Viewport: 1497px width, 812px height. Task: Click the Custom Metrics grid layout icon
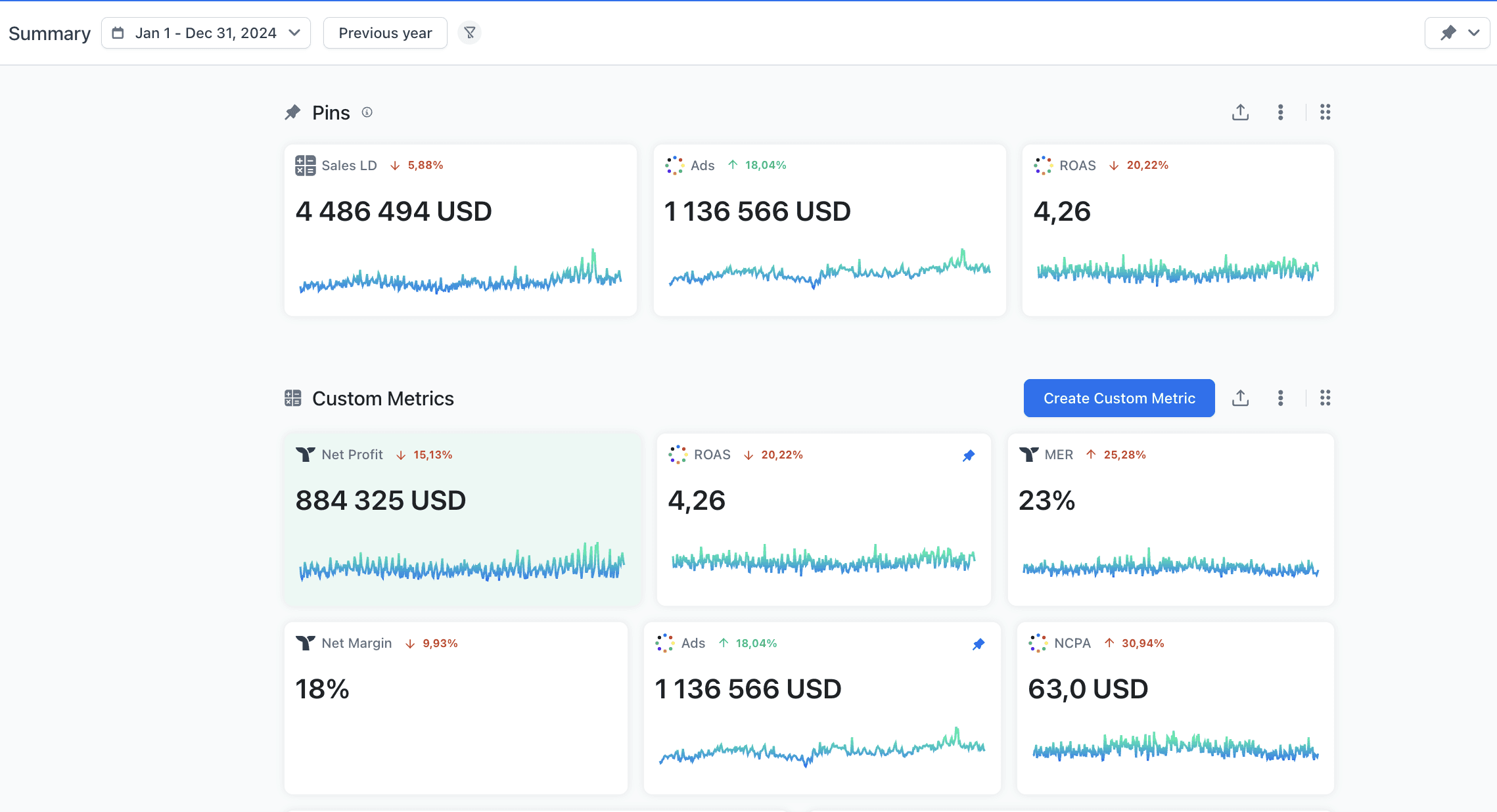click(1325, 398)
